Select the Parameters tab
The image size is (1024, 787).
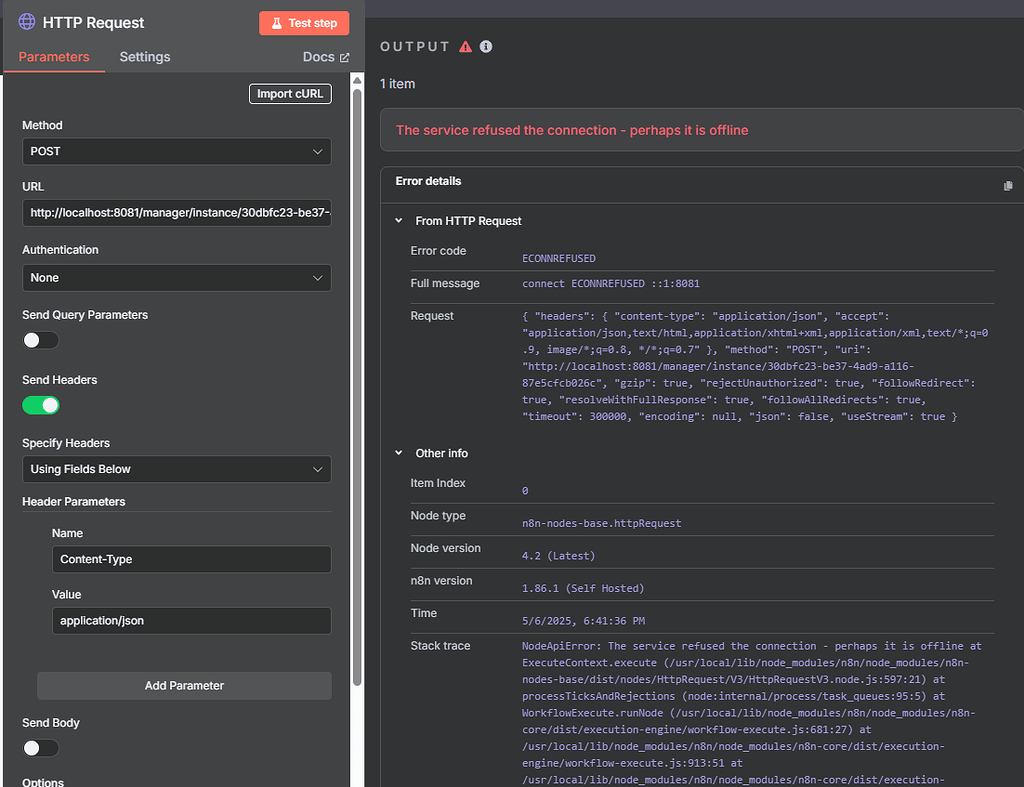pyautogui.click(x=54, y=57)
